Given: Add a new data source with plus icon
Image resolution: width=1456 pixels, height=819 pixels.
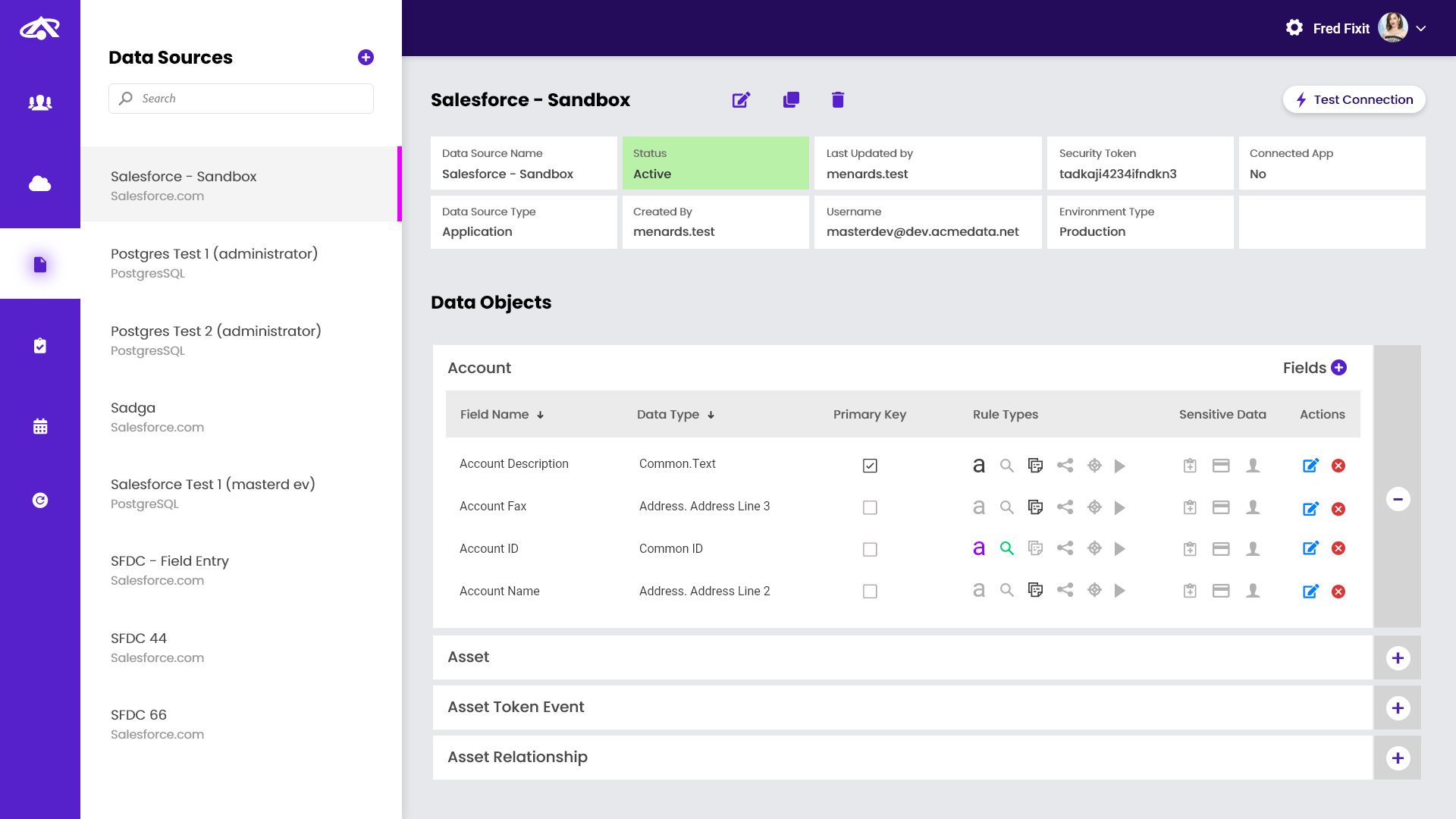Looking at the screenshot, I should (x=366, y=58).
